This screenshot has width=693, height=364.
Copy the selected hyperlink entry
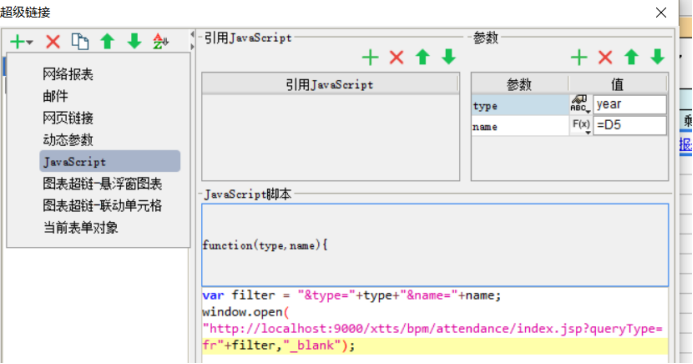(x=80, y=42)
